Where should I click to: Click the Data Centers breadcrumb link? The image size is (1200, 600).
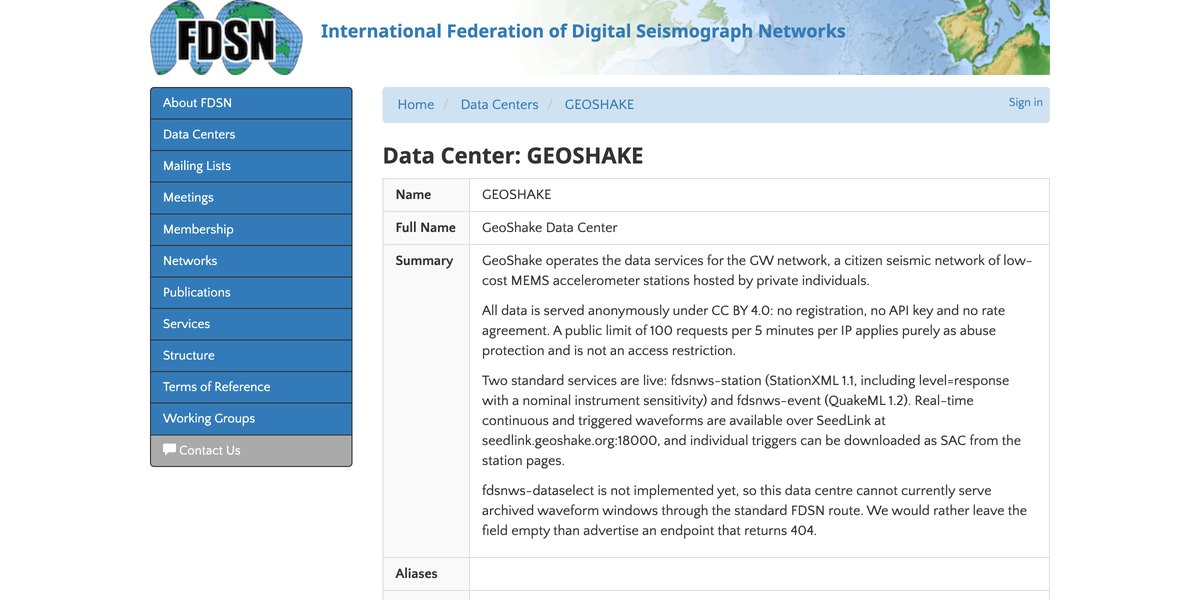[499, 104]
